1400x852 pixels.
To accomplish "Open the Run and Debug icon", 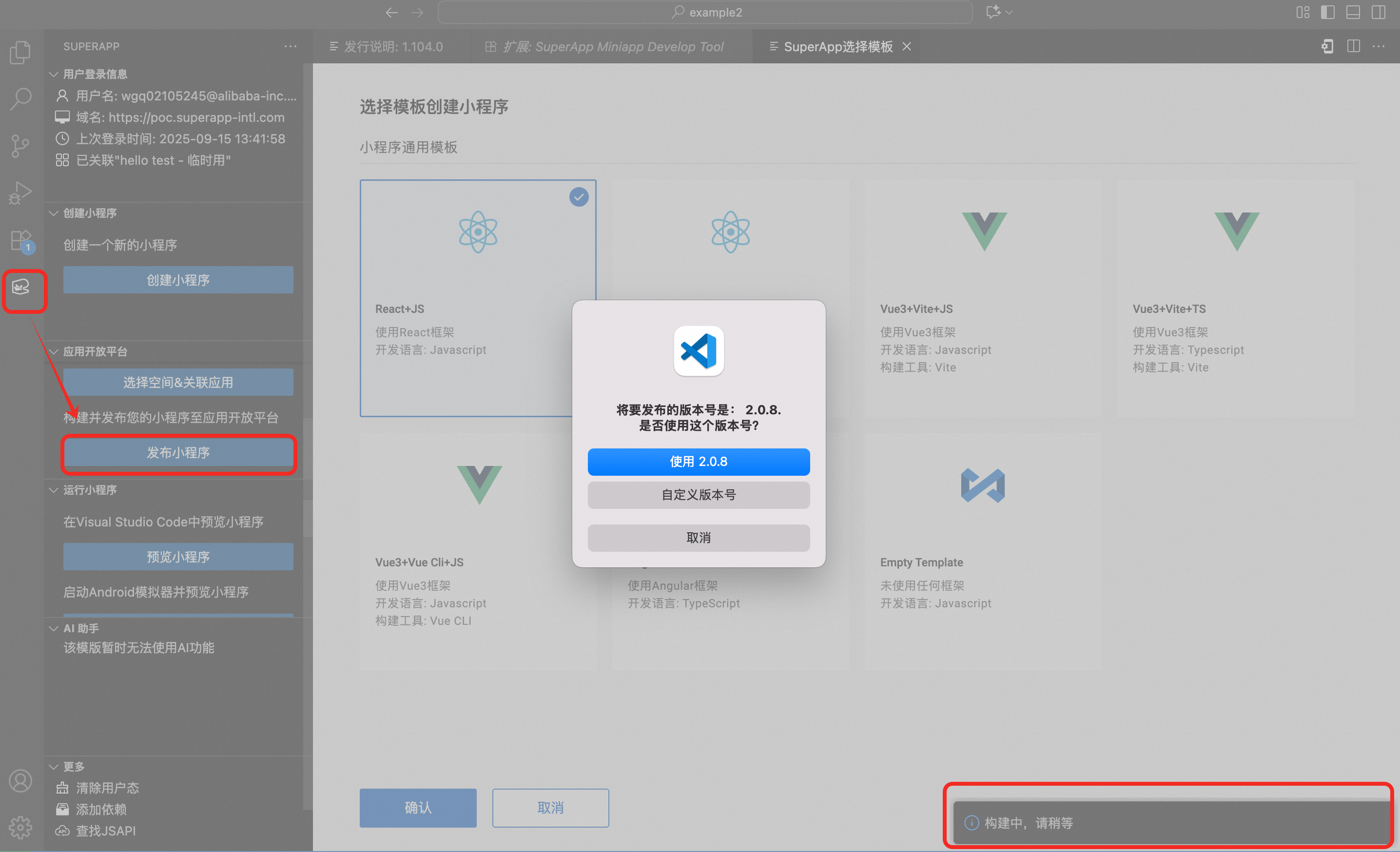I will [x=20, y=193].
